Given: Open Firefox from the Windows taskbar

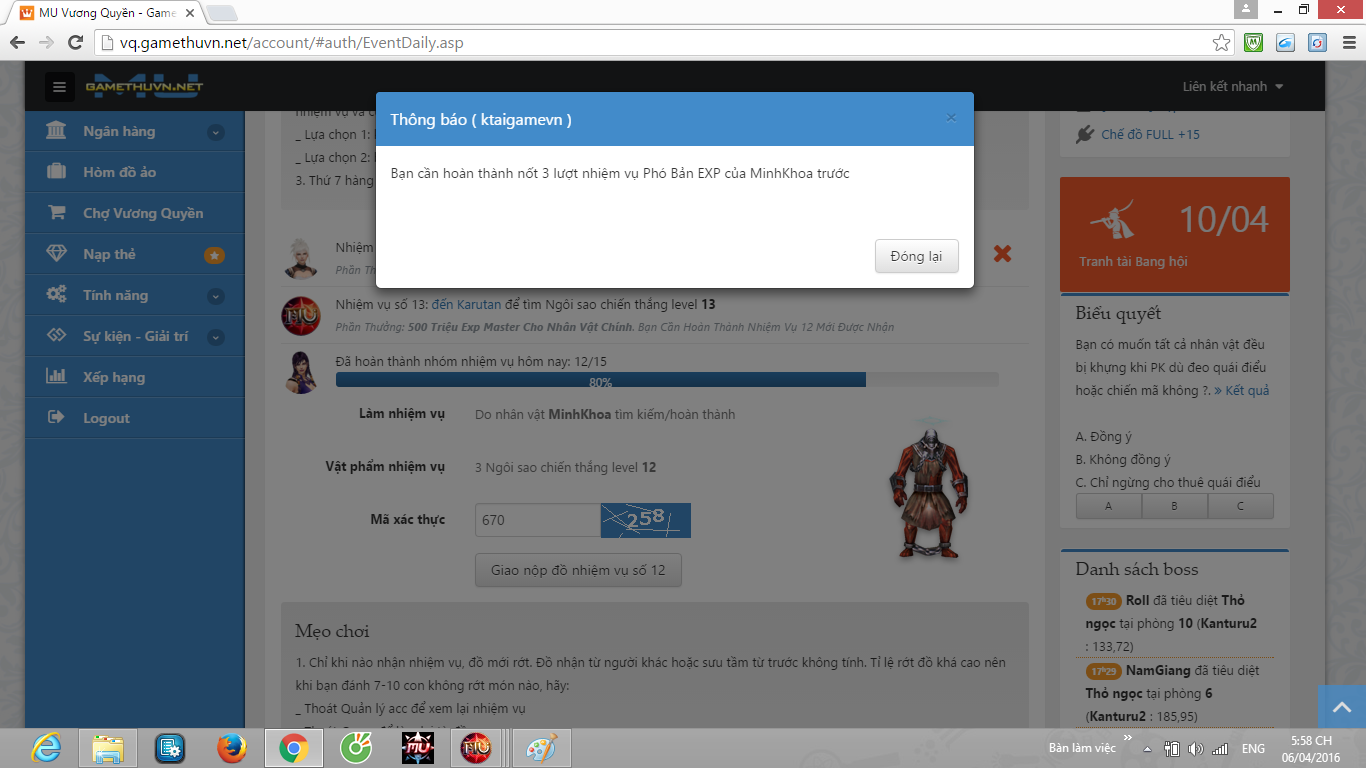Looking at the screenshot, I should 232,748.
